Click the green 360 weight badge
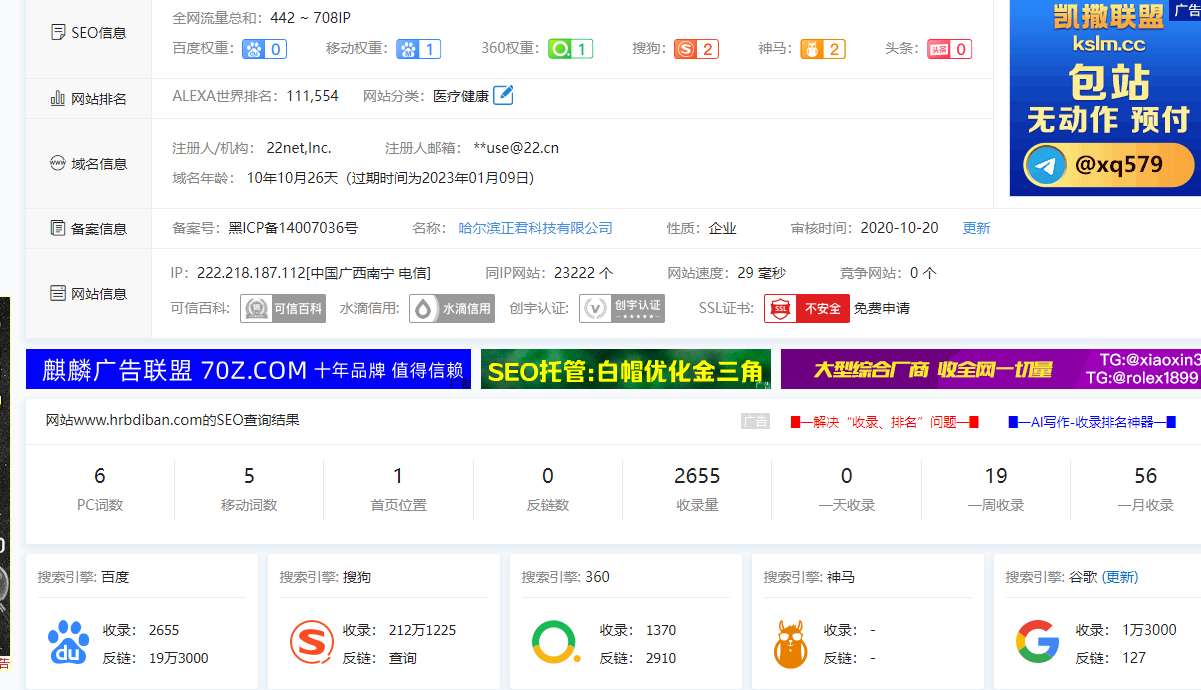Image resolution: width=1201 pixels, height=690 pixels. pyautogui.click(x=571, y=49)
